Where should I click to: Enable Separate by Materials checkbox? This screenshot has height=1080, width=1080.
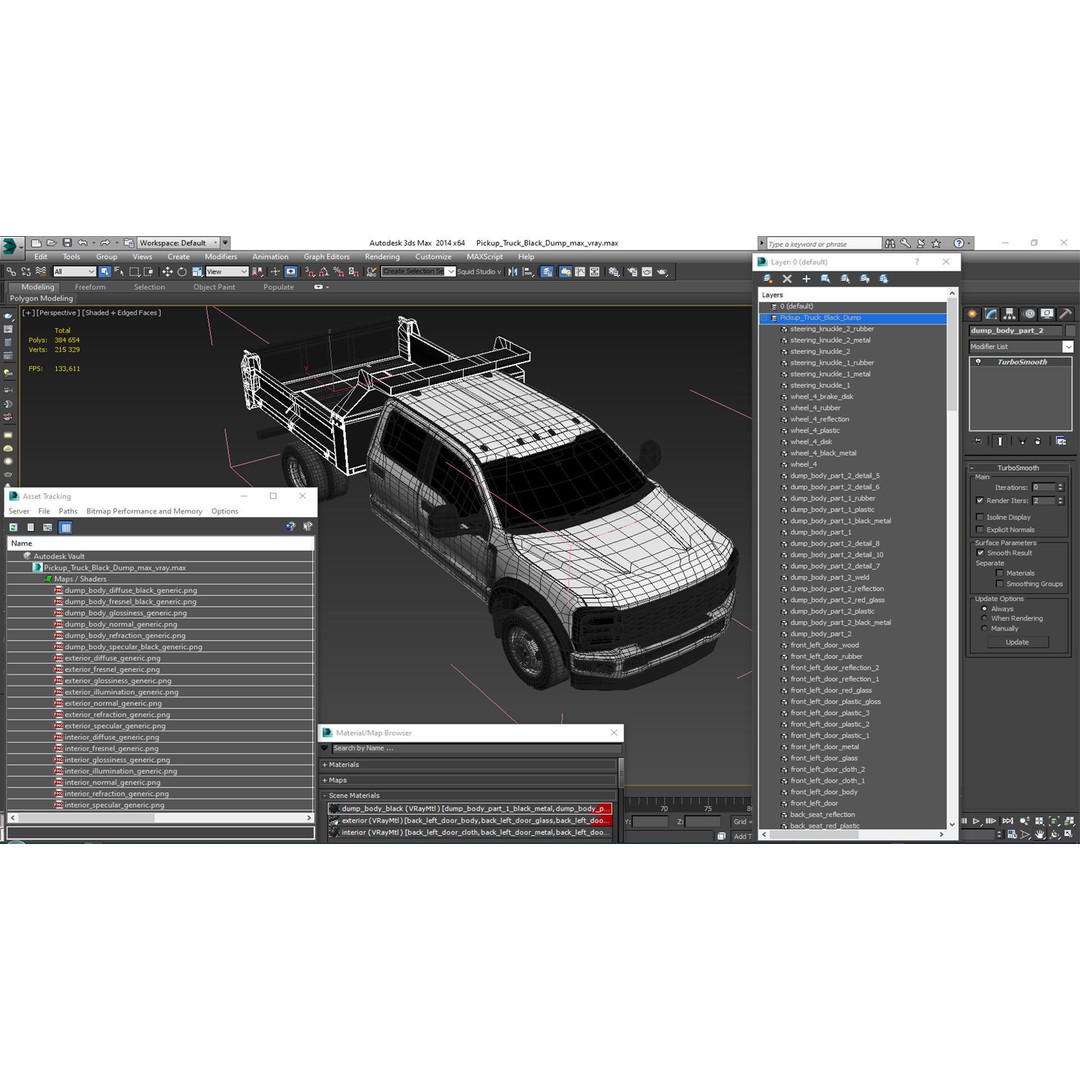pos(999,573)
